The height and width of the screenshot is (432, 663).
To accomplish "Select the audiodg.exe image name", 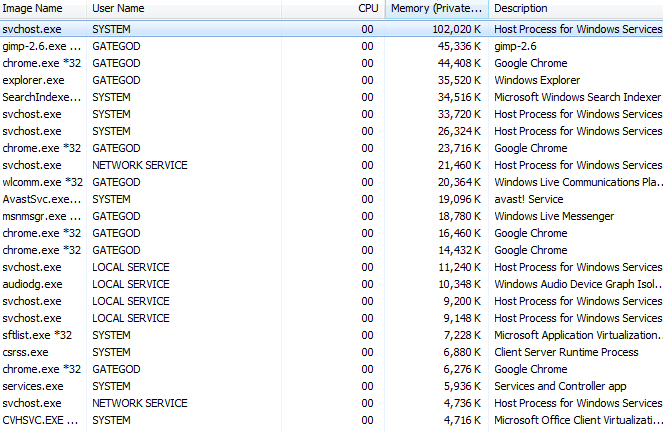I will 33,284.
